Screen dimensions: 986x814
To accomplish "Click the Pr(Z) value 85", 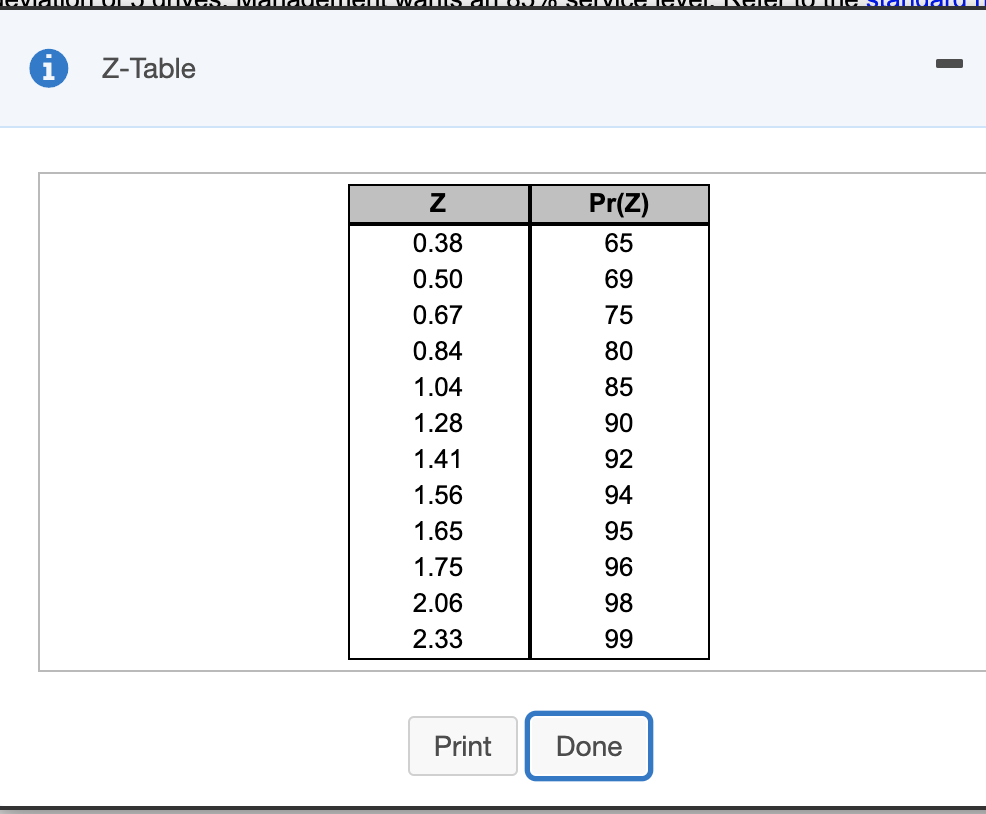I will click(619, 387).
